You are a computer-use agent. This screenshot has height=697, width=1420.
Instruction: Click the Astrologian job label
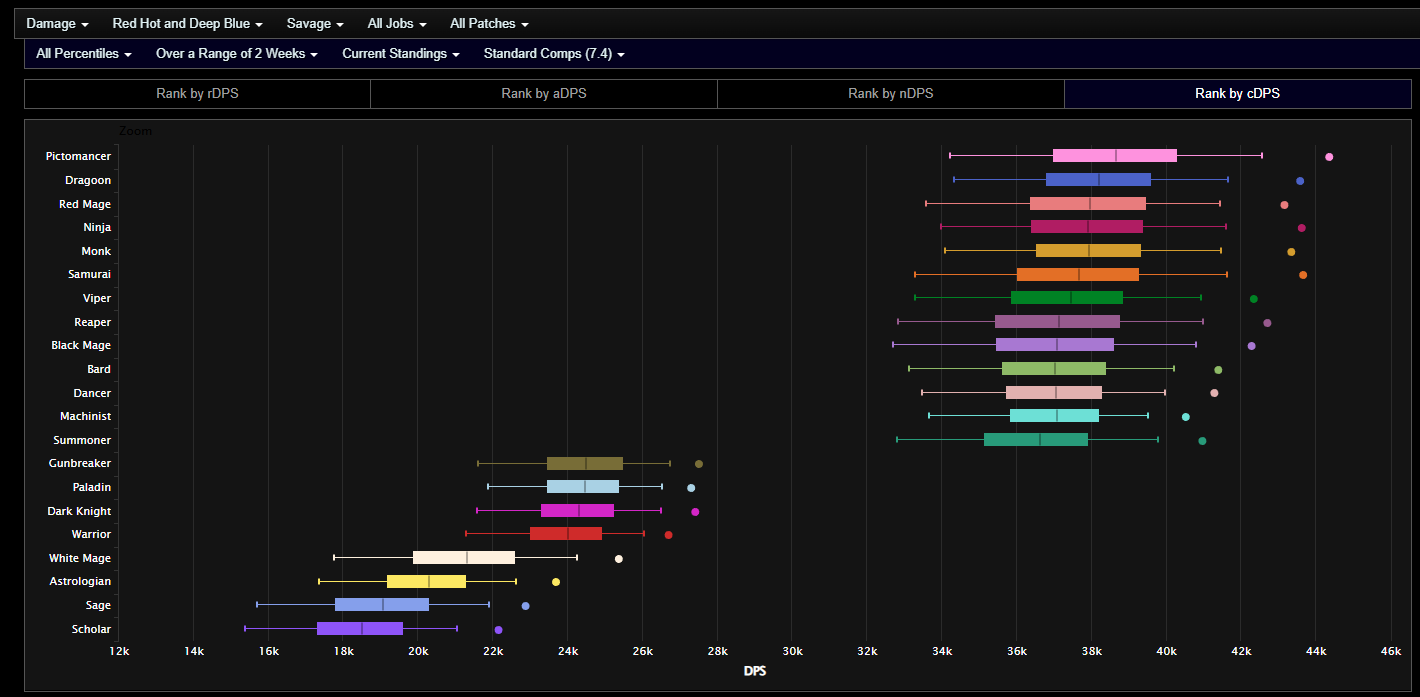(80, 581)
